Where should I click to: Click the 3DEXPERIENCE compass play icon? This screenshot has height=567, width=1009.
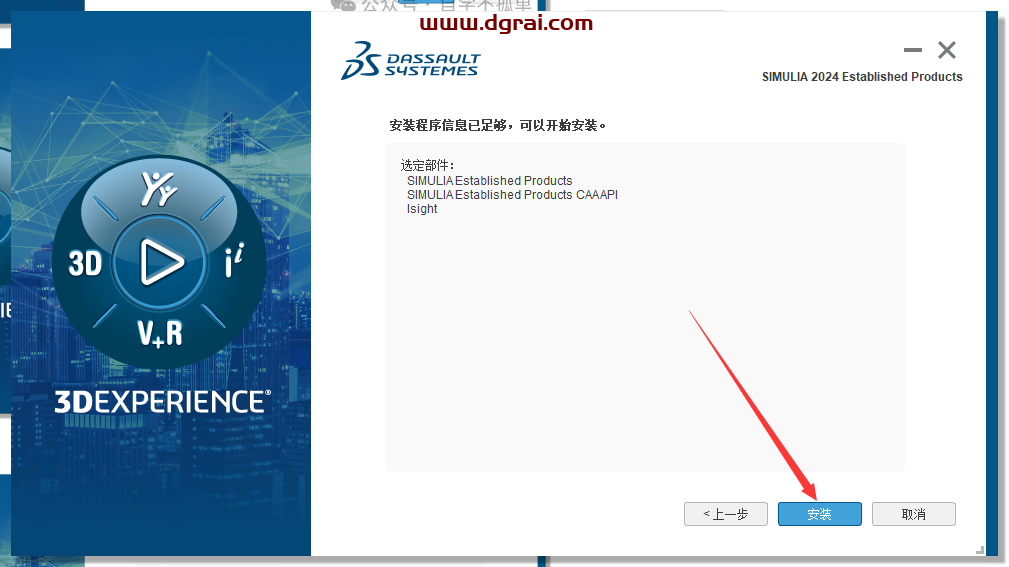[160, 261]
